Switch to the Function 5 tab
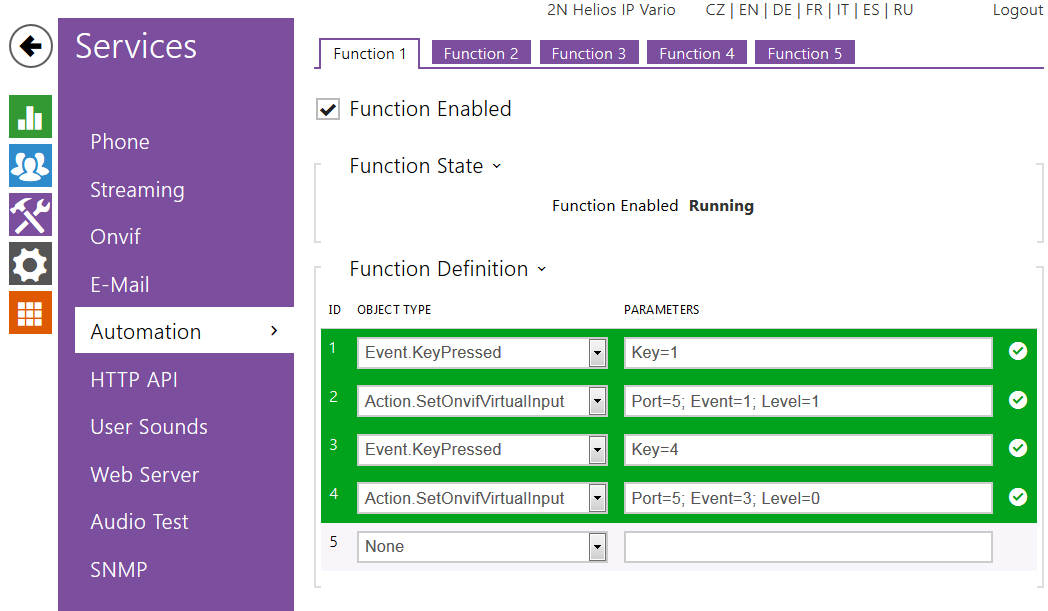The width and height of the screenshot is (1048, 611). (x=804, y=54)
